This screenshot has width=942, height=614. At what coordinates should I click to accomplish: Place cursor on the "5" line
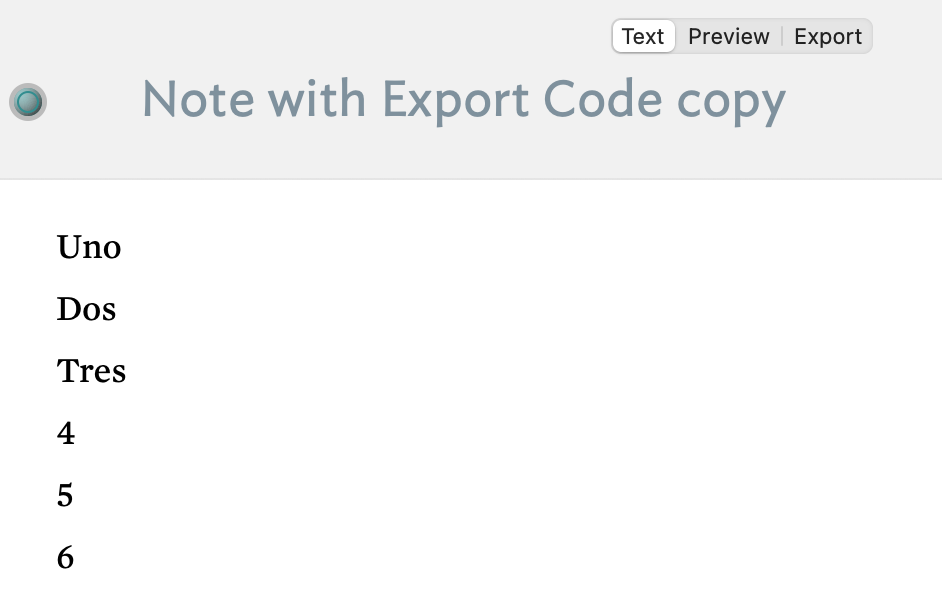[x=65, y=495]
